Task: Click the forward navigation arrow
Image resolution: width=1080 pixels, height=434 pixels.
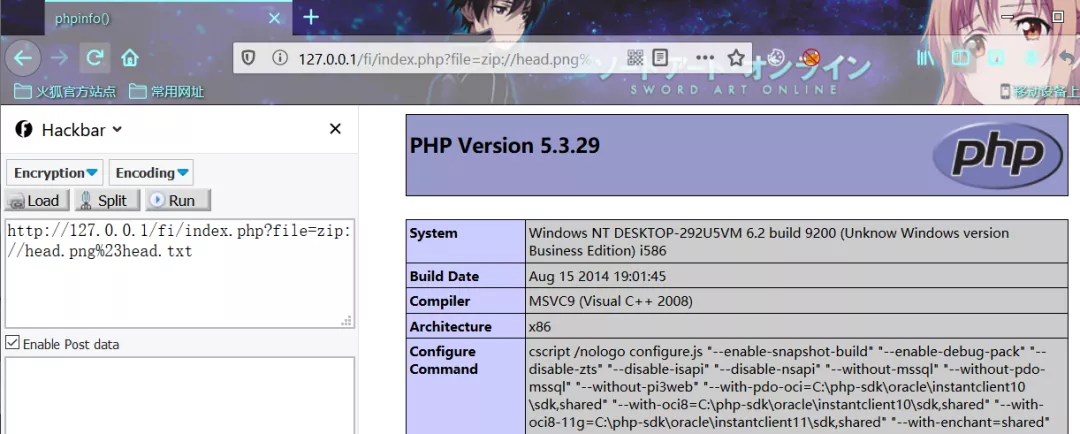Action: tap(59, 58)
